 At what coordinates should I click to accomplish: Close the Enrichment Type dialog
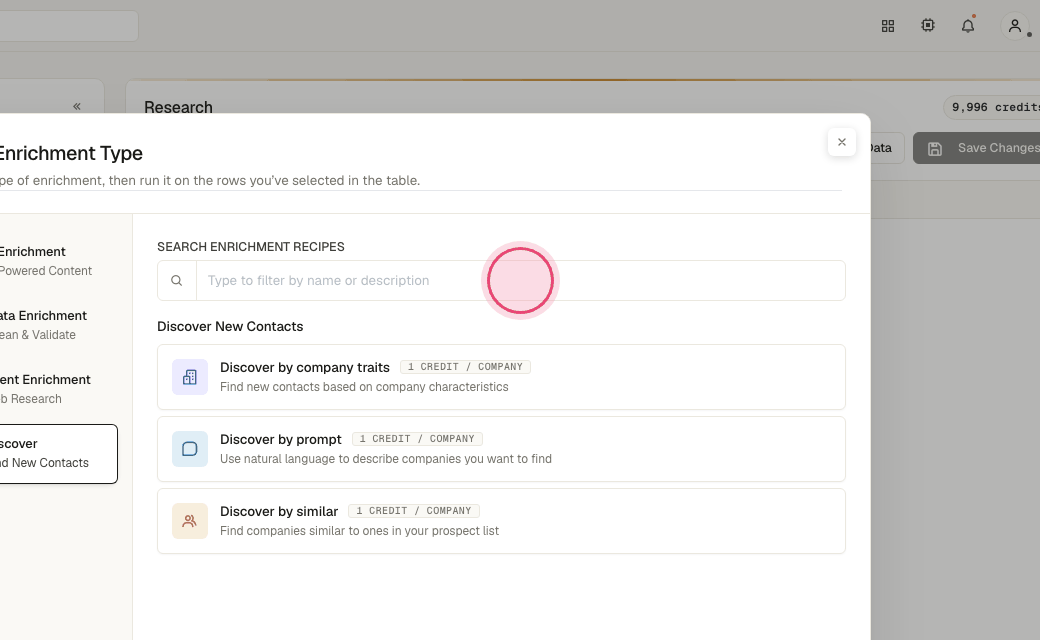[842, 142]
